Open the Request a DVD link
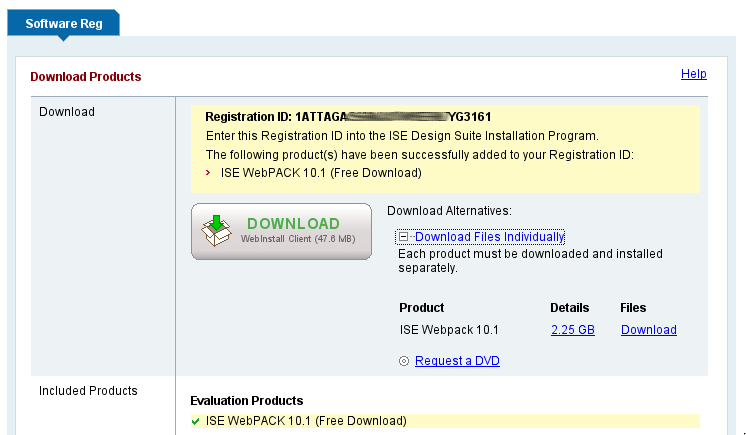The image size is (746, 435). [x=457, y=361]
